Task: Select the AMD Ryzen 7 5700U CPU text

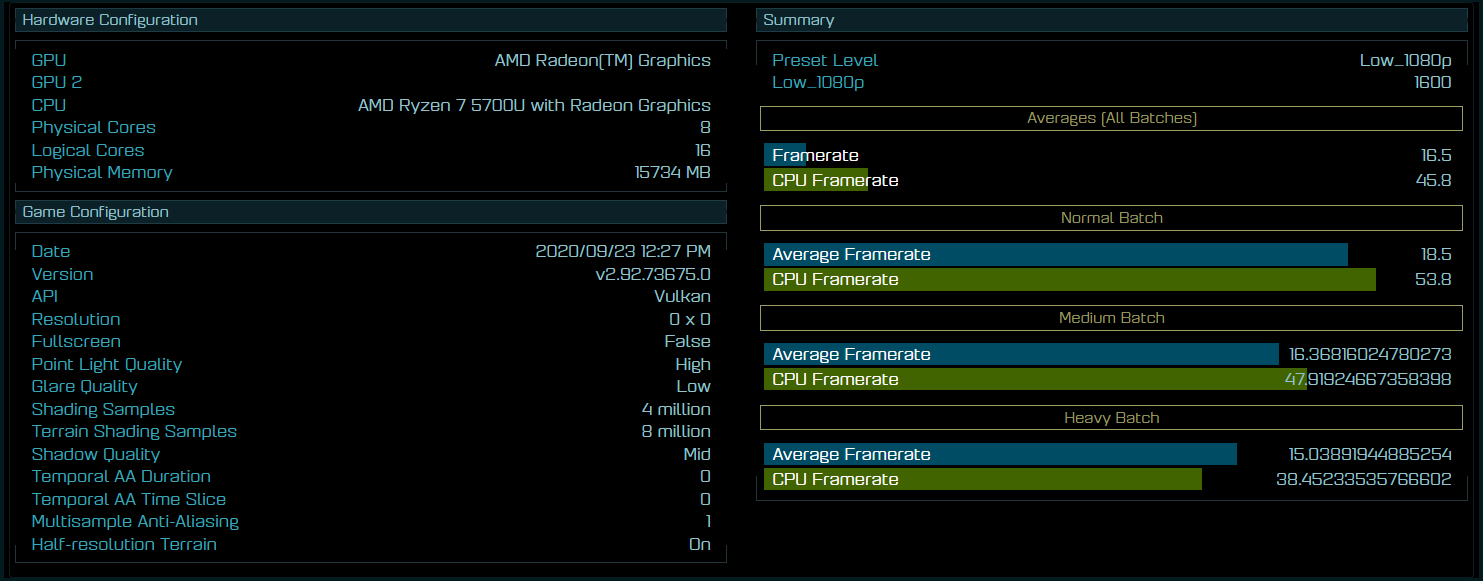Action: click(534, 105)
